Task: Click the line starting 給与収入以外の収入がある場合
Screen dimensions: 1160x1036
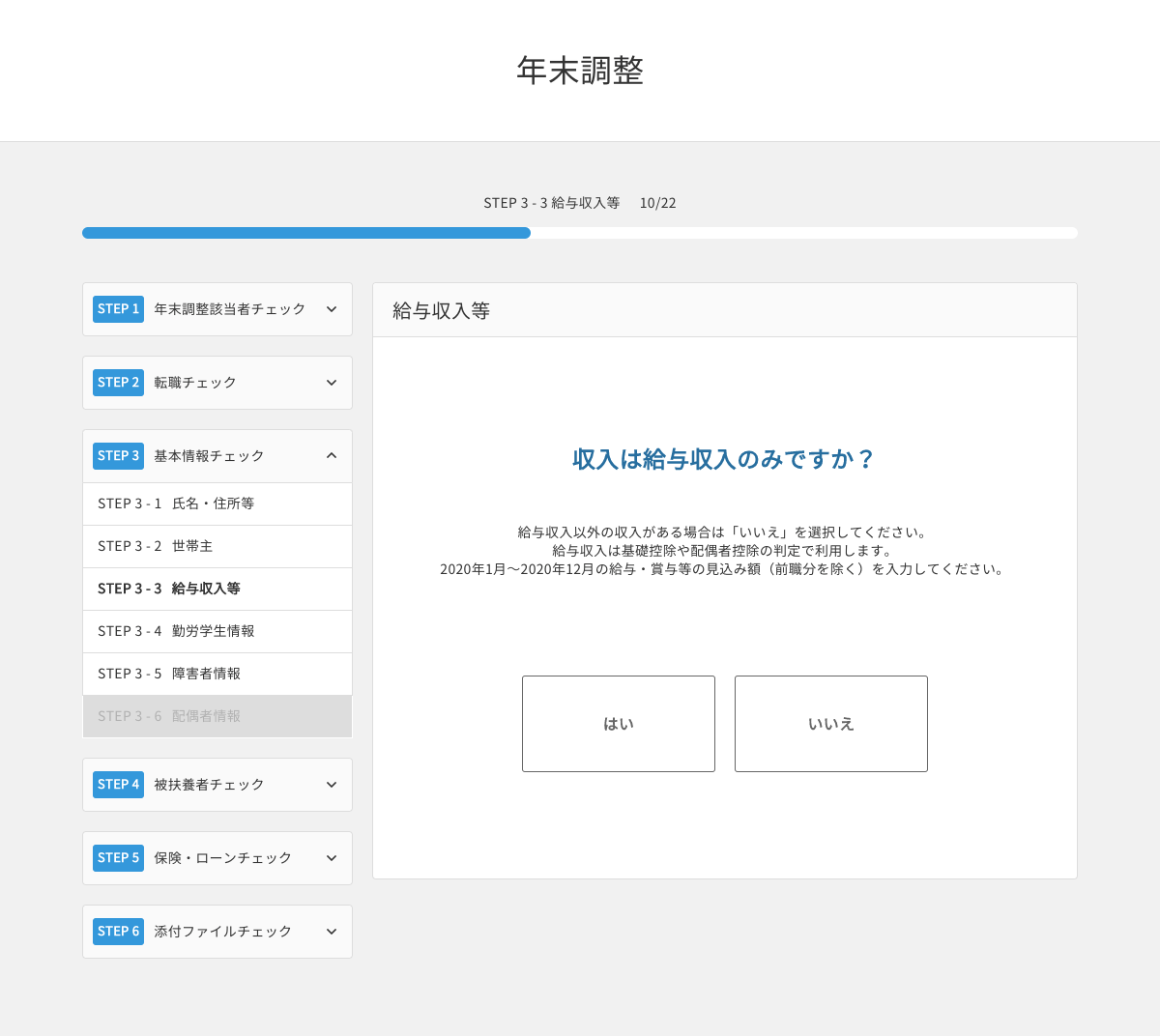Action: (x=725, y=532)
